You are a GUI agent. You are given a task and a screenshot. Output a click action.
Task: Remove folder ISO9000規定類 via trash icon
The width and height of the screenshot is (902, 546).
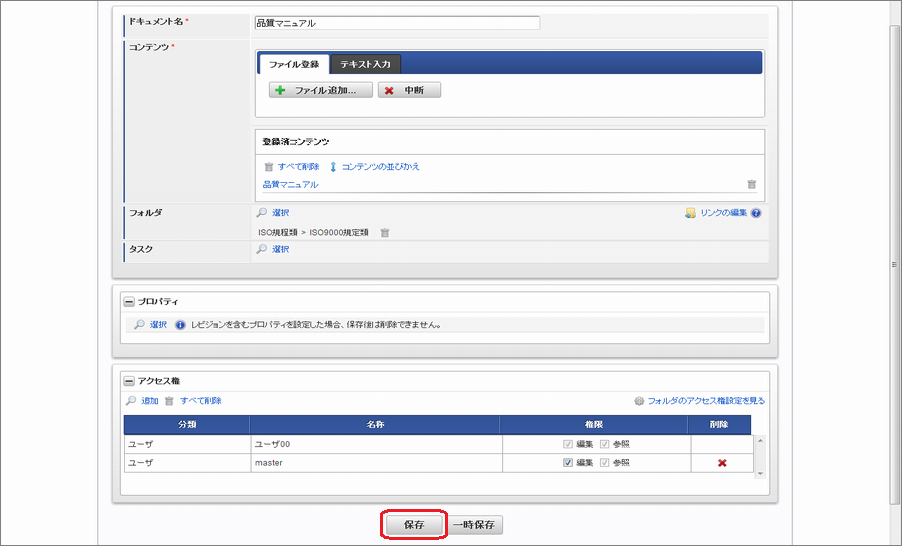(385, 232)
